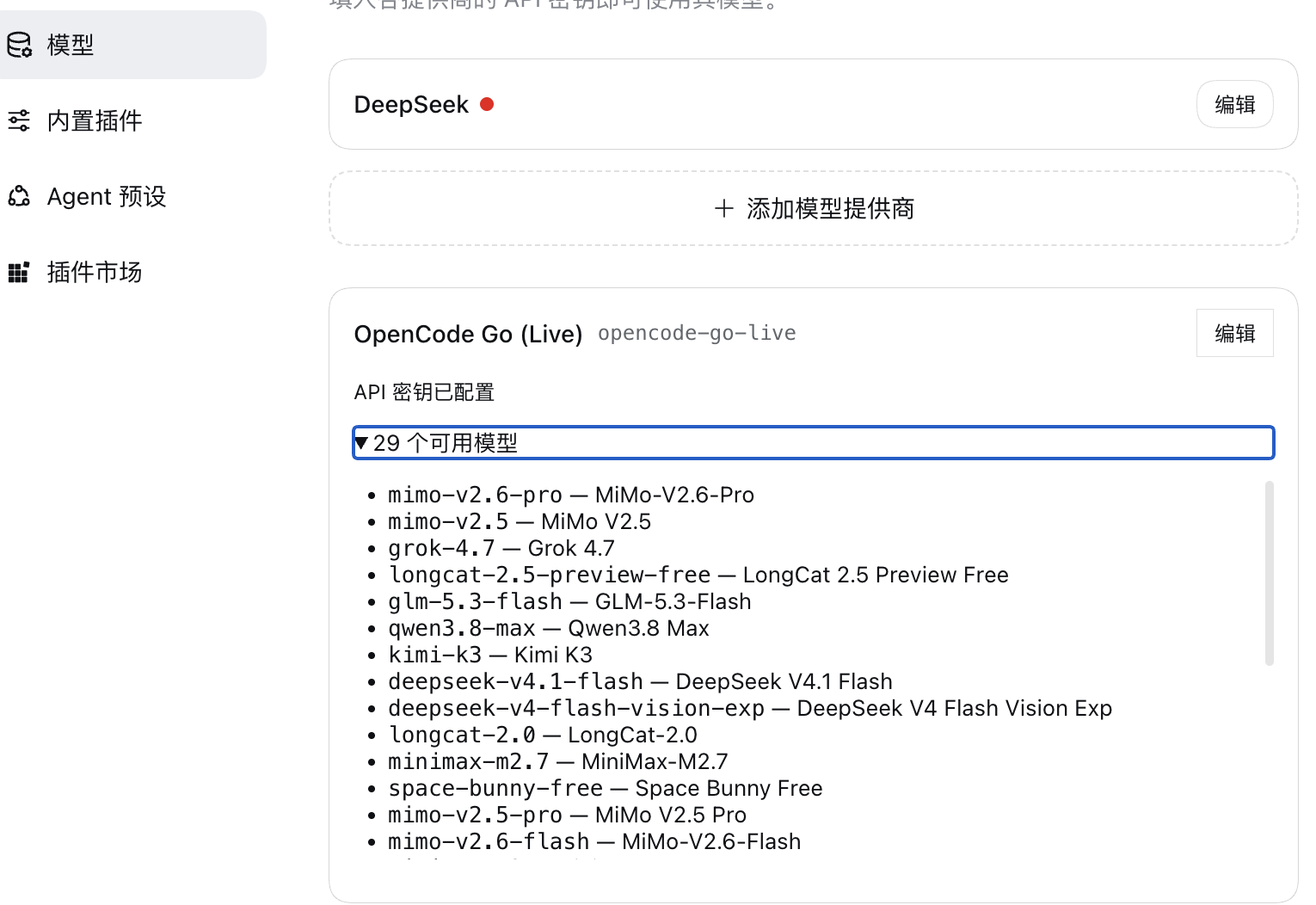
Task: Click the grid icon beside 插件市场
Action: coord(19,272)
